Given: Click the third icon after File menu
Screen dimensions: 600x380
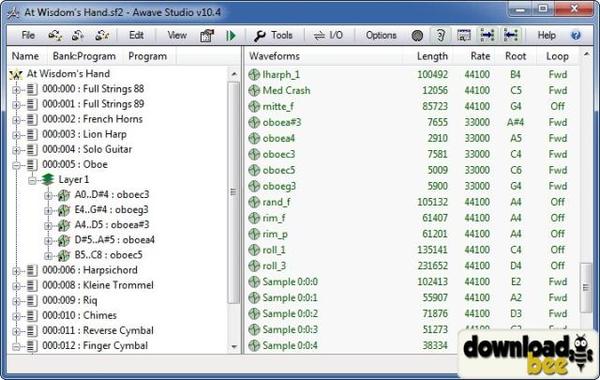Looking at the screenshot, I should [102, 36].
